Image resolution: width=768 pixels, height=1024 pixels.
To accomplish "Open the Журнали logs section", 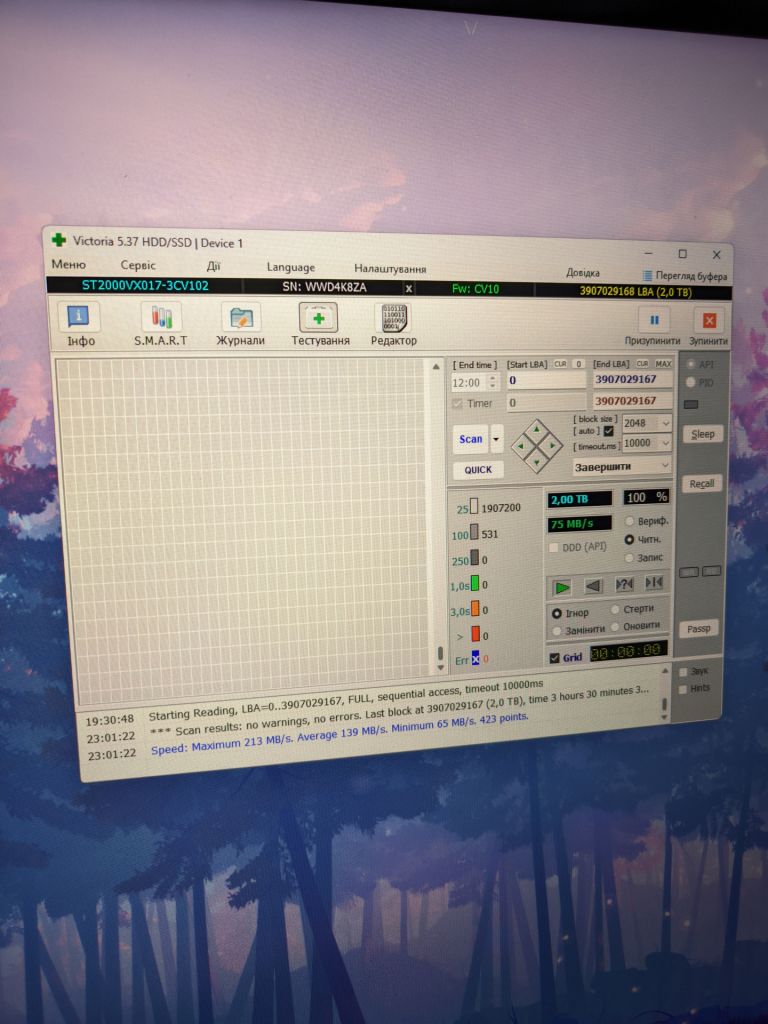I will 240,325.
